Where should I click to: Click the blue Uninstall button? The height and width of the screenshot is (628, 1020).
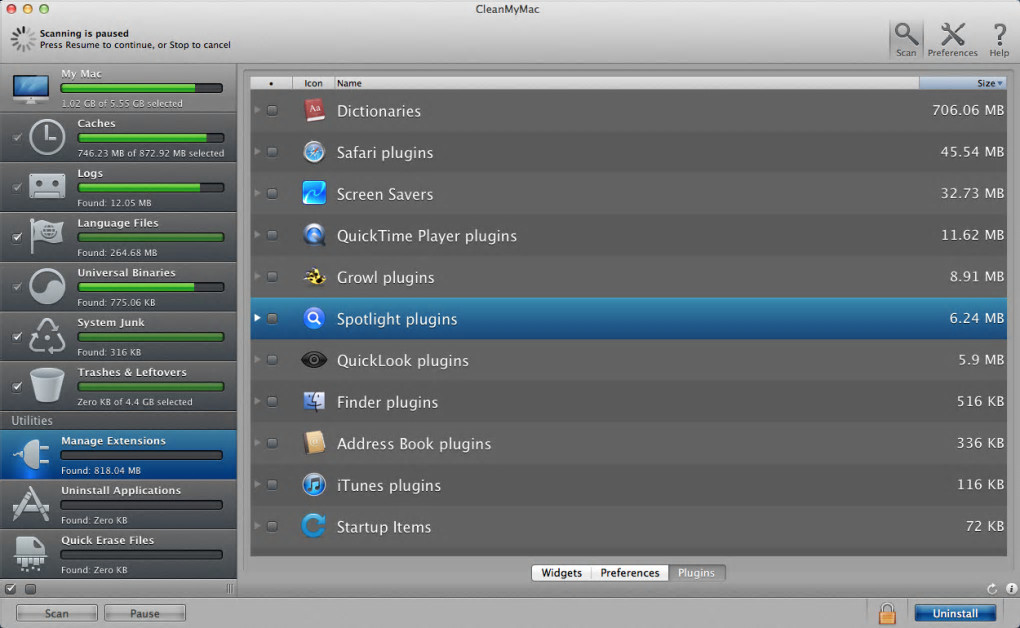pos(955,613)
